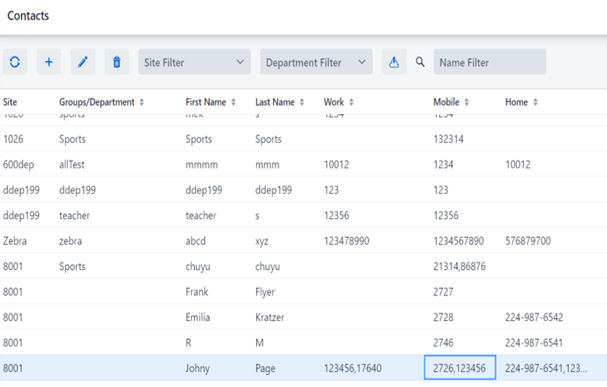This screenshot has width=607, height=387.
Task: Add a new contact with plus icon
Action: 49,62
